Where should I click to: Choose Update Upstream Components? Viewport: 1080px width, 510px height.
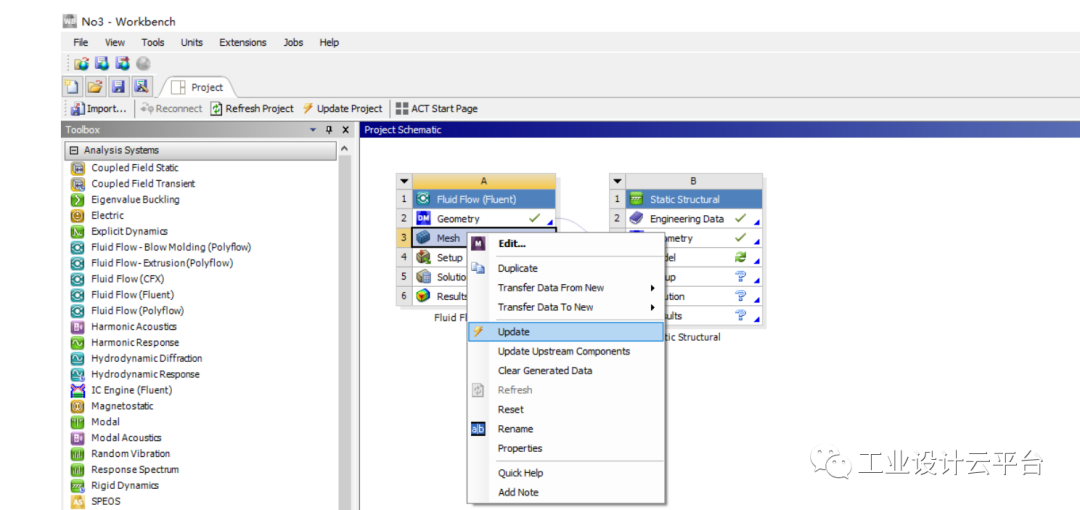[565, 351]
